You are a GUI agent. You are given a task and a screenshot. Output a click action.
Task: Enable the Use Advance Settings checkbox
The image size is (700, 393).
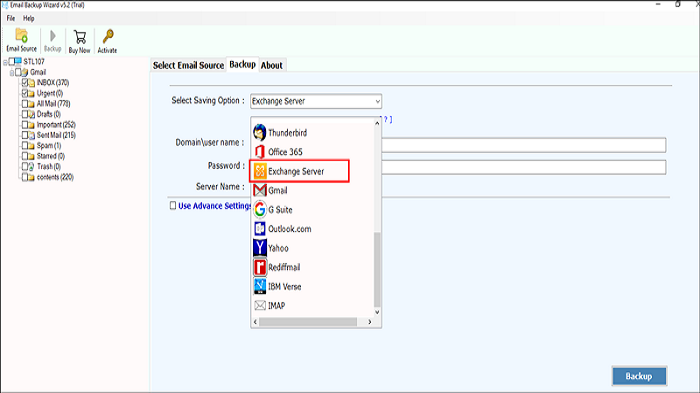(x=173, y=205)
